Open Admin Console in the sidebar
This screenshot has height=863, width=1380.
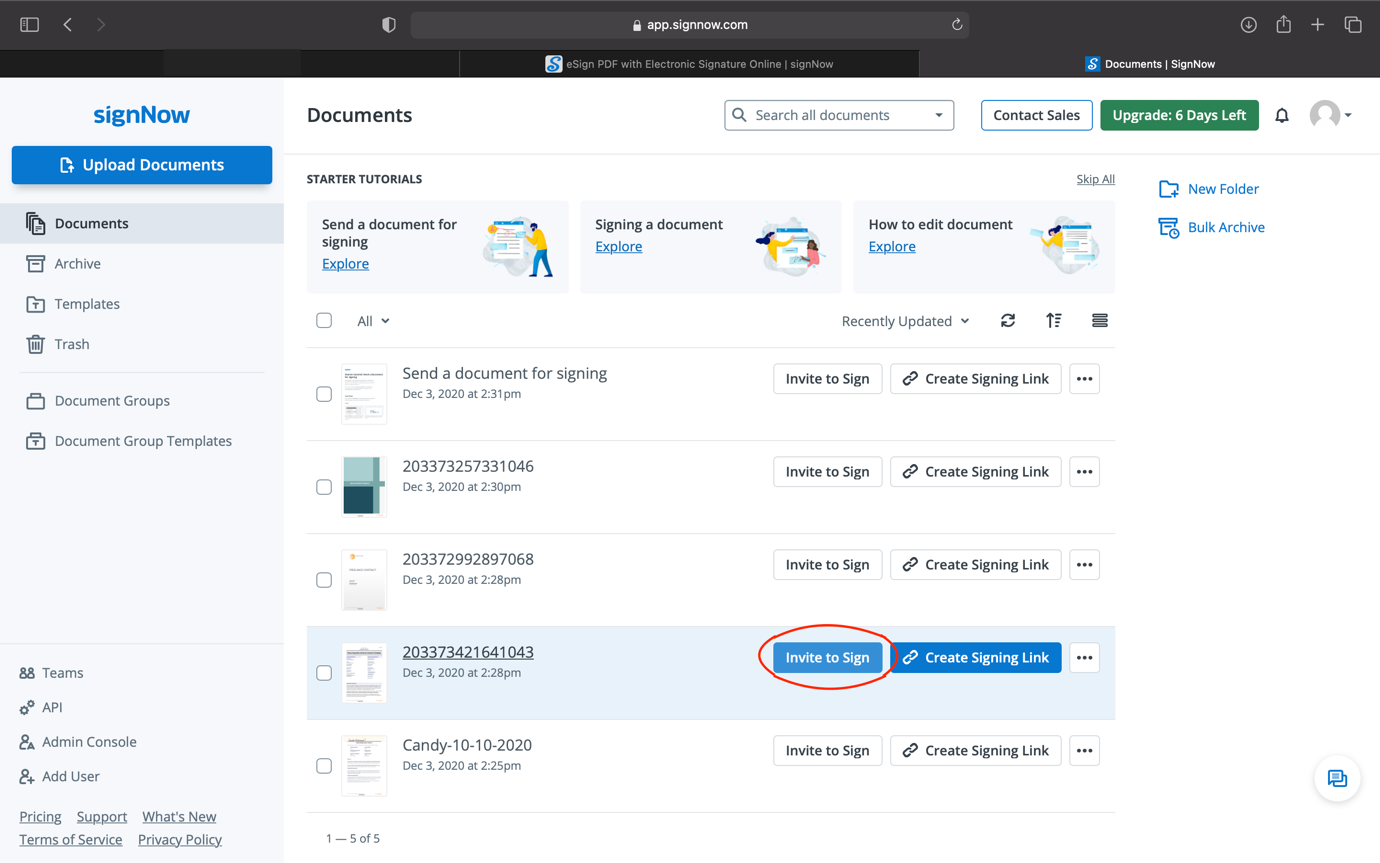[78, 742]
